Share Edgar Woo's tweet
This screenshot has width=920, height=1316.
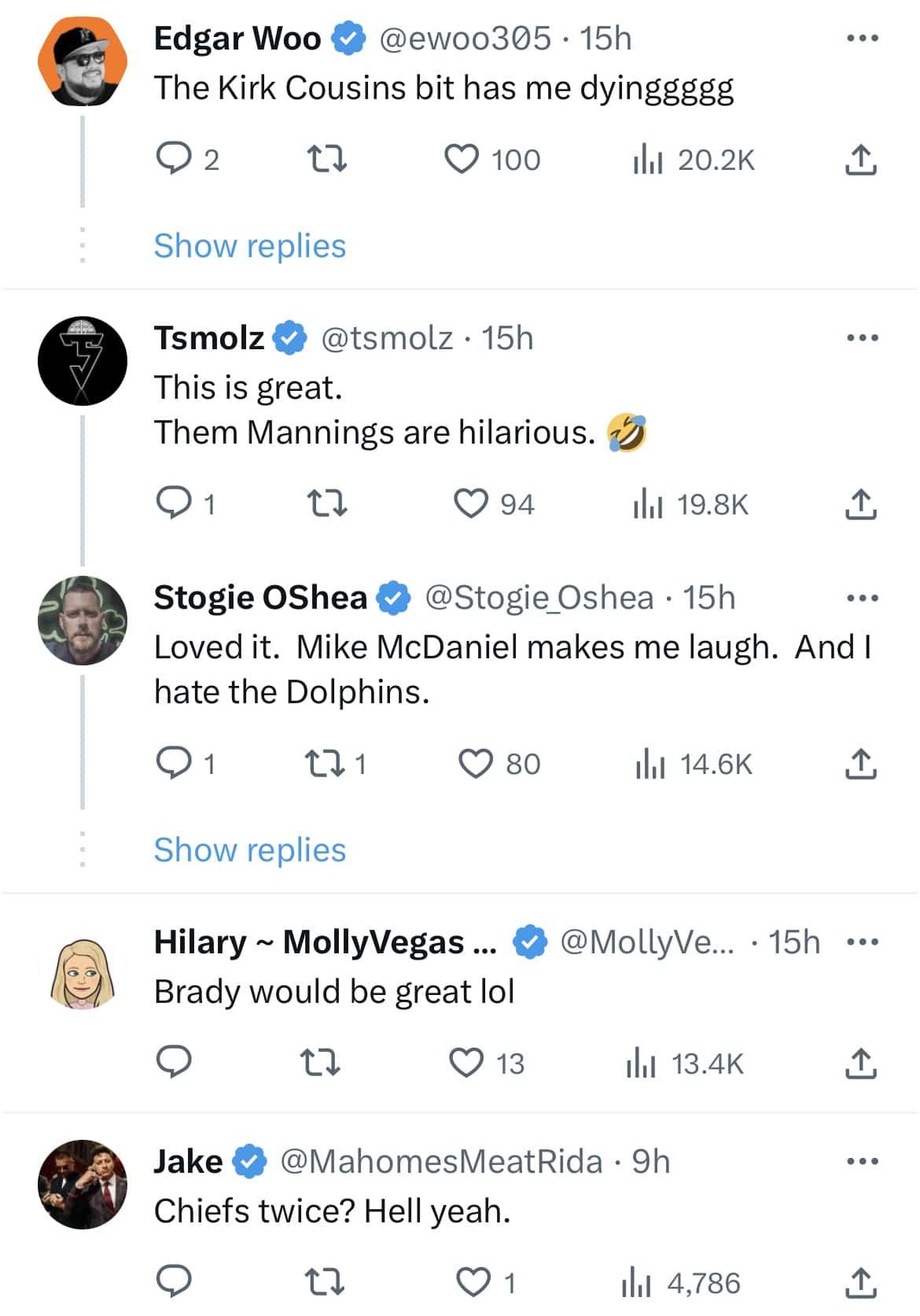point(860,160)
